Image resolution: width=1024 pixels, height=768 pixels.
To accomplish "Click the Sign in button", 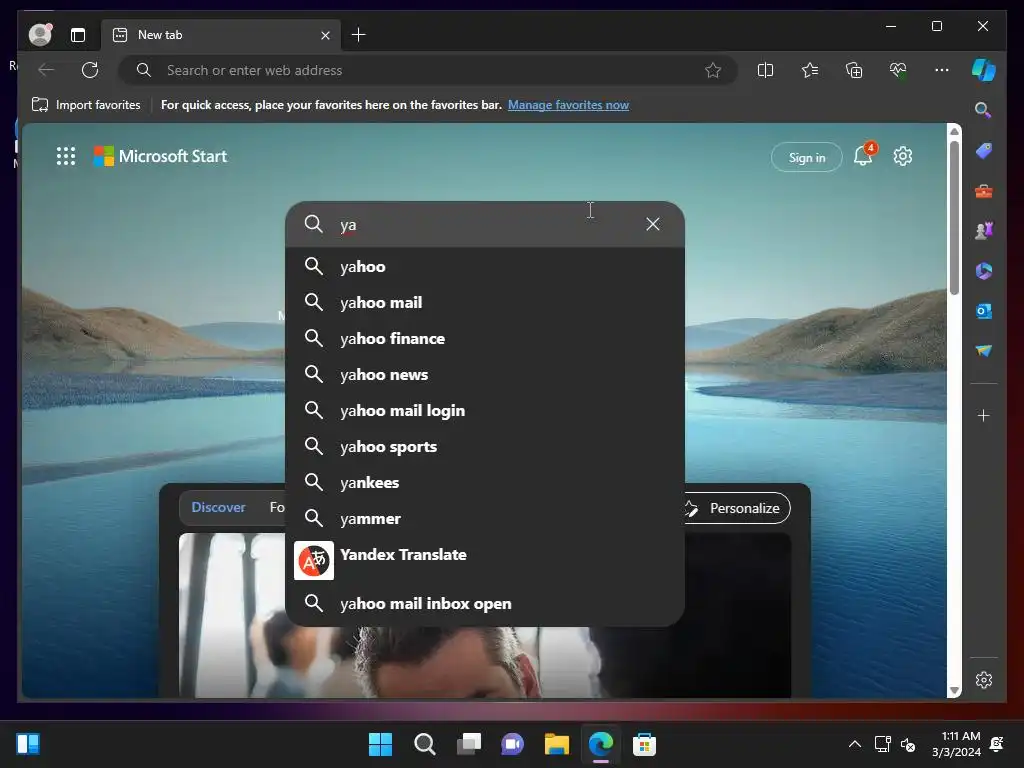I will coord(807,157).
